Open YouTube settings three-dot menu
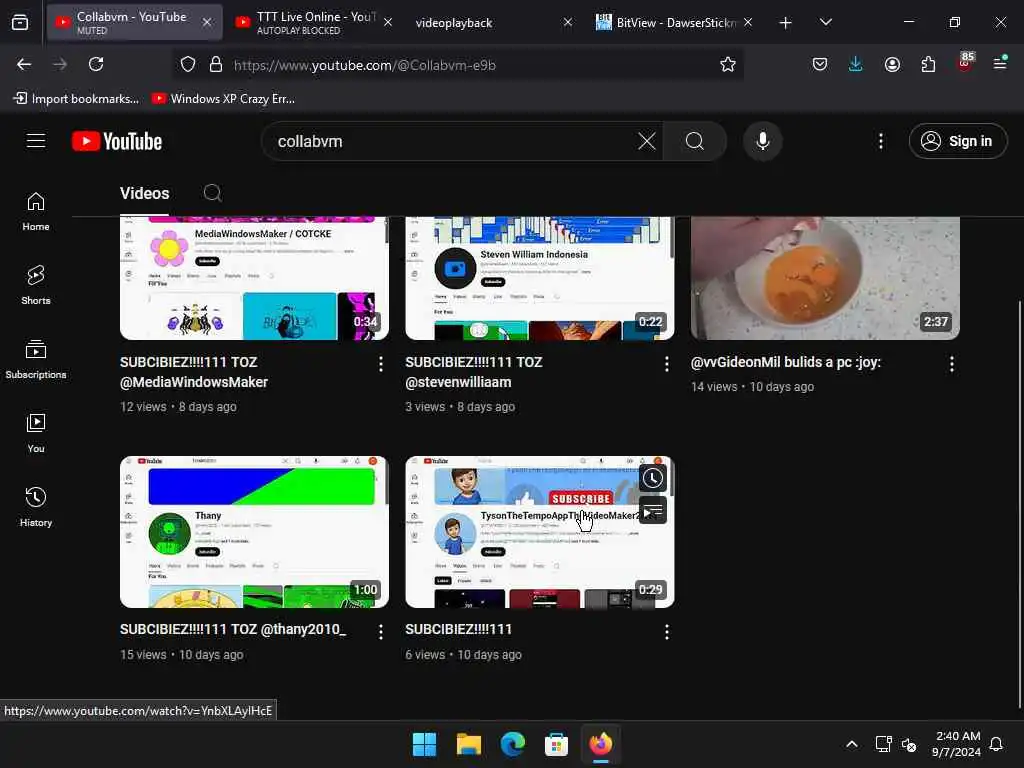This screenshot has width=1024, height=768. [x=880, y=141]
